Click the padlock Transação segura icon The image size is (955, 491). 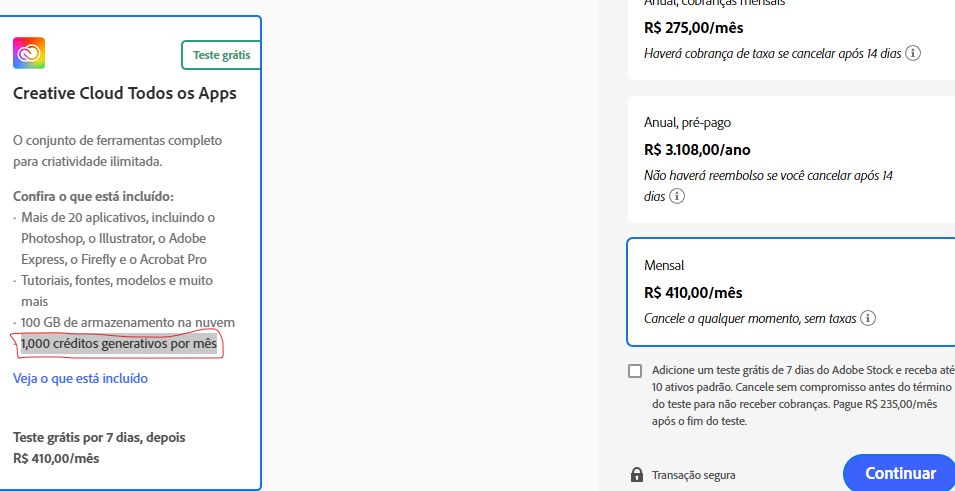pos(636,475)
